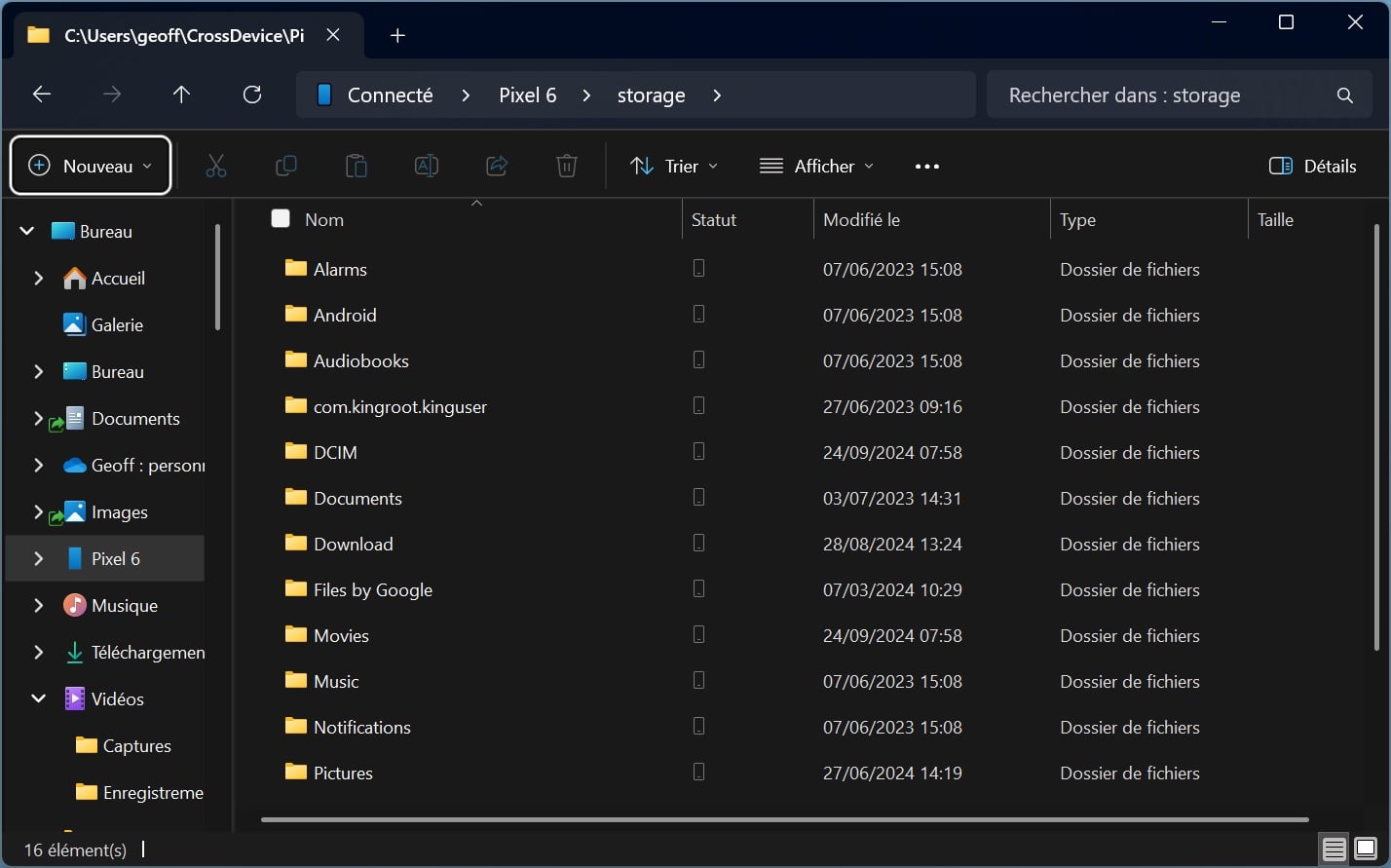The height and width of the screenshot is (868, 1391).
Task: Click the Rename icon in toolbar
Action: pos(427,167)
